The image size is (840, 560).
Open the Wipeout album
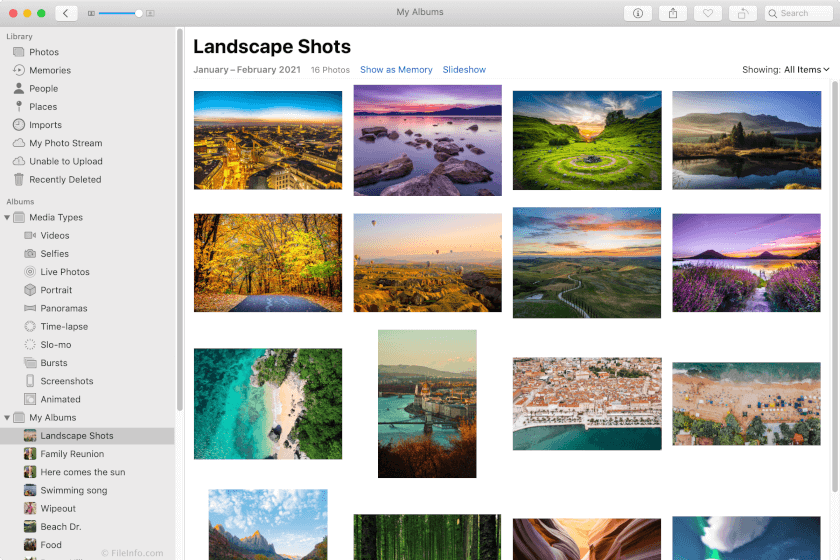click(87, 509)
